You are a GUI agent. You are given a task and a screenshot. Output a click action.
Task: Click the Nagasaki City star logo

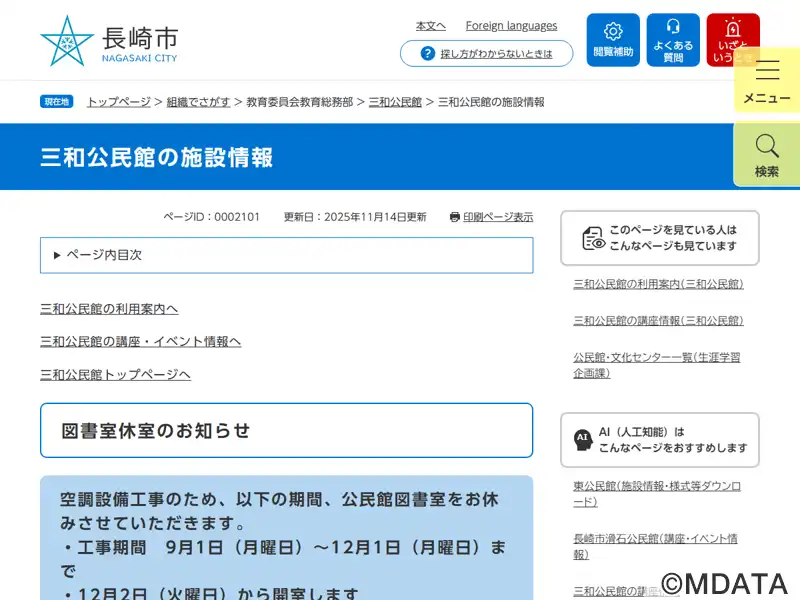tap(66, 41)
